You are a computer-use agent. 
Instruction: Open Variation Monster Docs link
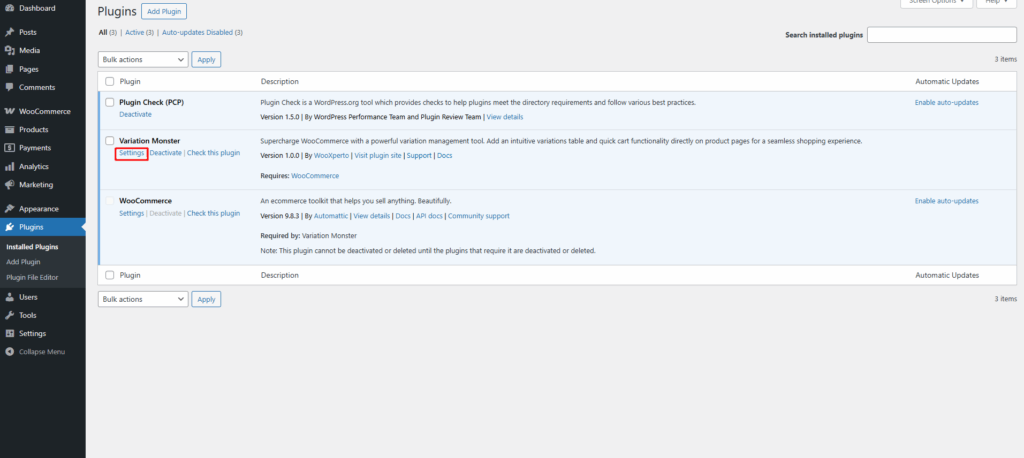pos(445,156)
